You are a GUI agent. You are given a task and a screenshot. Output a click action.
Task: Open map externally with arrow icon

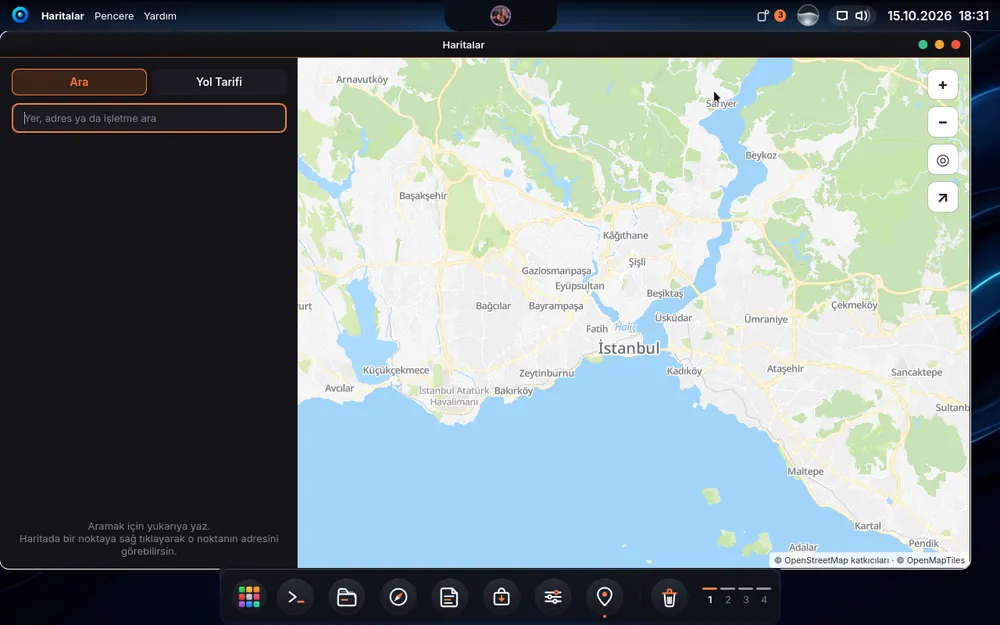click(x=943, y=198)
